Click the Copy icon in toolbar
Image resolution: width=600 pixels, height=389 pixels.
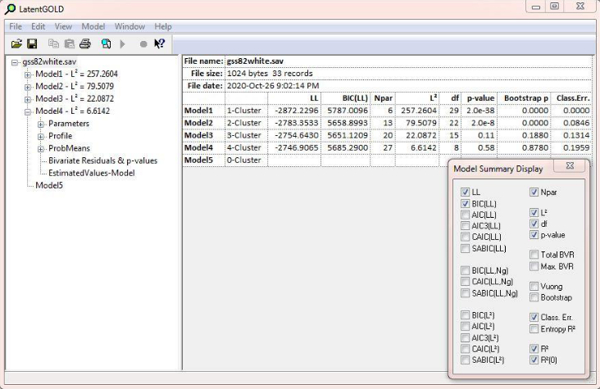pyautogui.click(x=53, y=44)
